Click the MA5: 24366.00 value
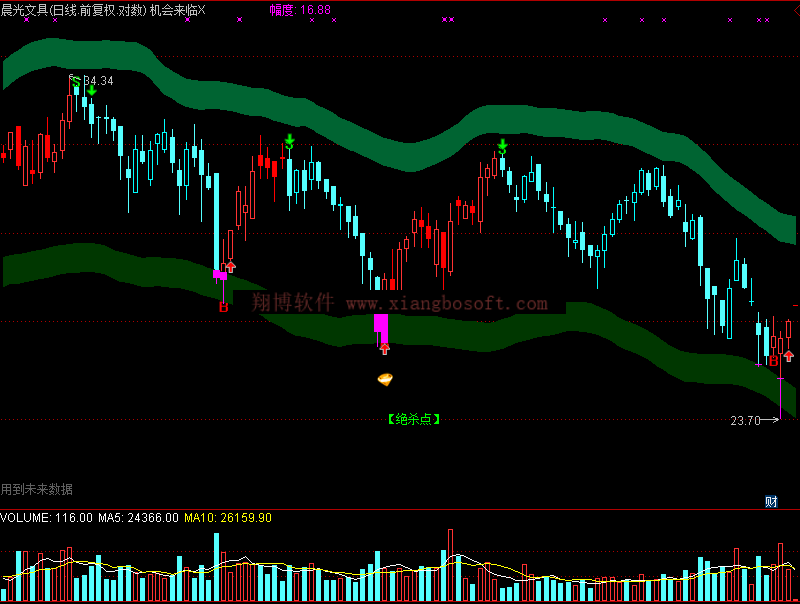Image resolution: width=800 pixels, height=604 pixels. pos(138,518)
